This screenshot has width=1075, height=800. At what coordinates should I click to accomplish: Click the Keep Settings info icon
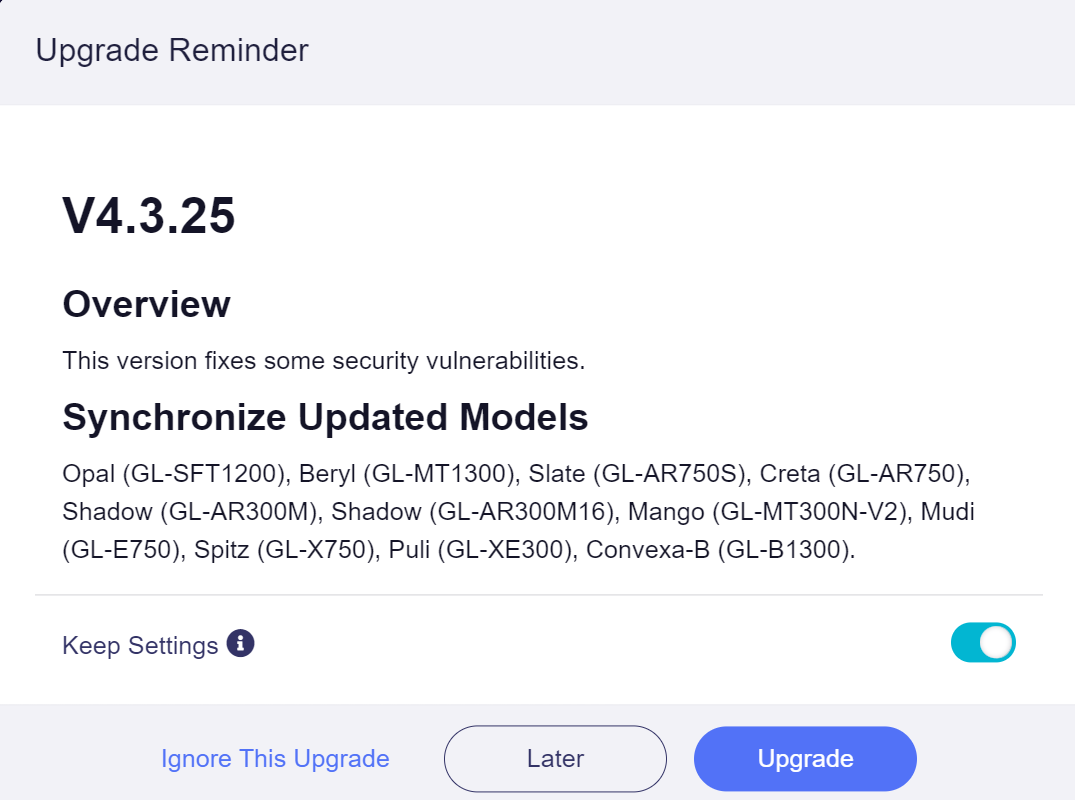coord(240,644)
